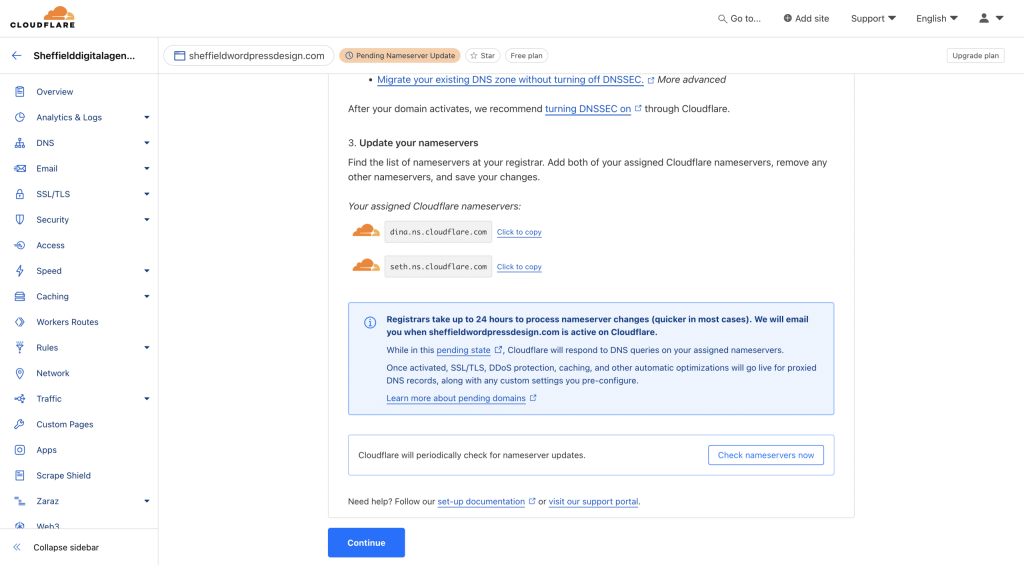
Task: Open Learn more about pending domains link
Action: click(456, 398)
